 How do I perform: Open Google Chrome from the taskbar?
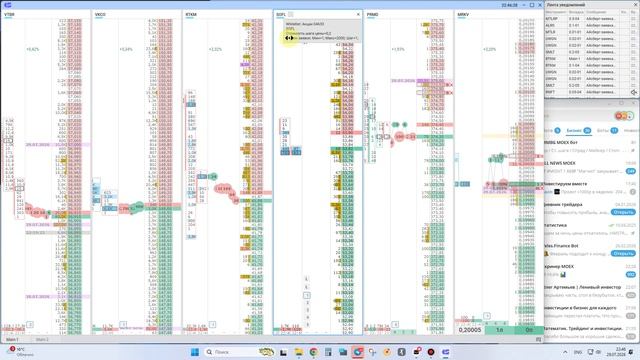[x=313, y=352]
